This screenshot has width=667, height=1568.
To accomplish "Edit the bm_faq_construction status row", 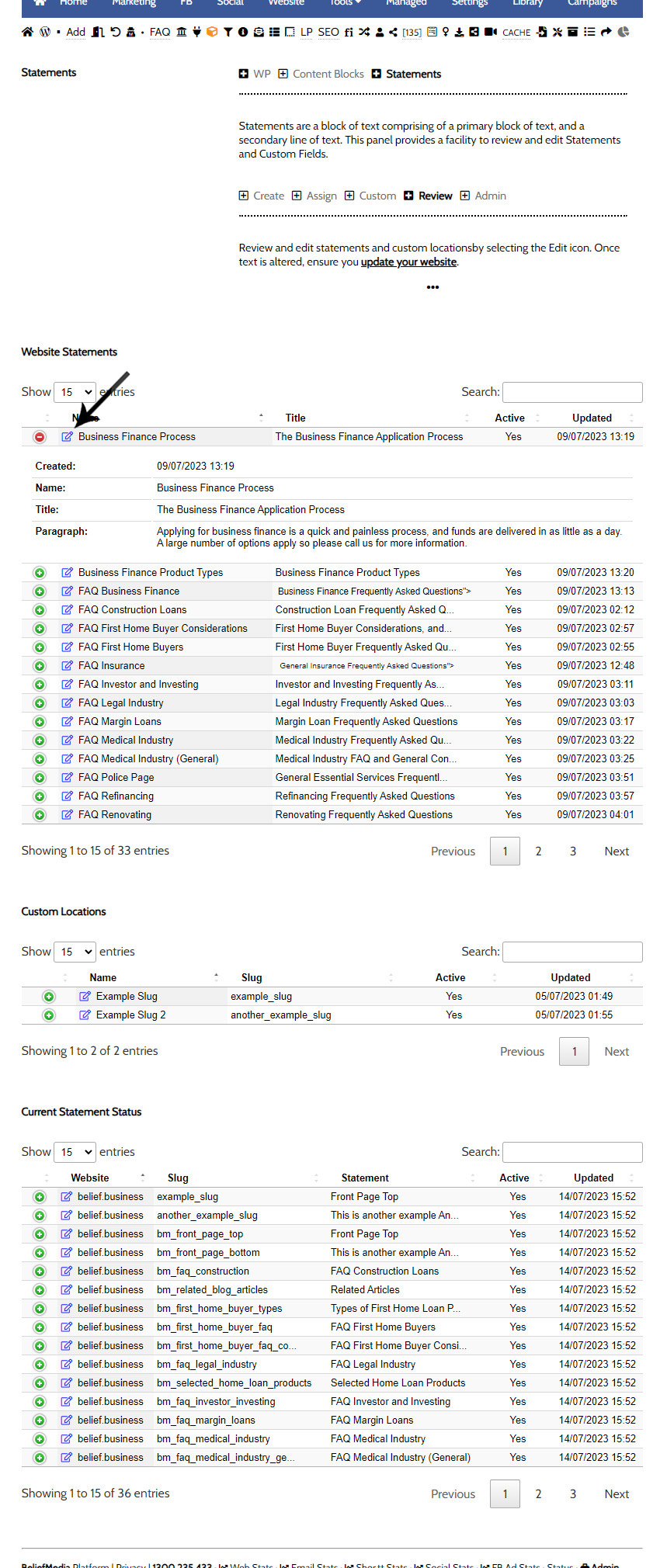I will (x=67, y=1271).
